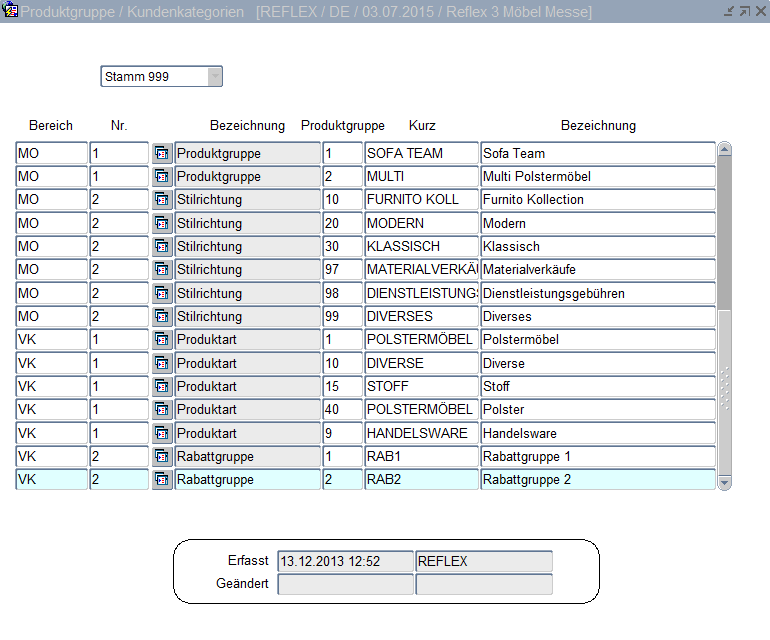Click the Bezeichnung field showing Modern
770x640 pixels.
pyautogui.click(x=597, y=223)
